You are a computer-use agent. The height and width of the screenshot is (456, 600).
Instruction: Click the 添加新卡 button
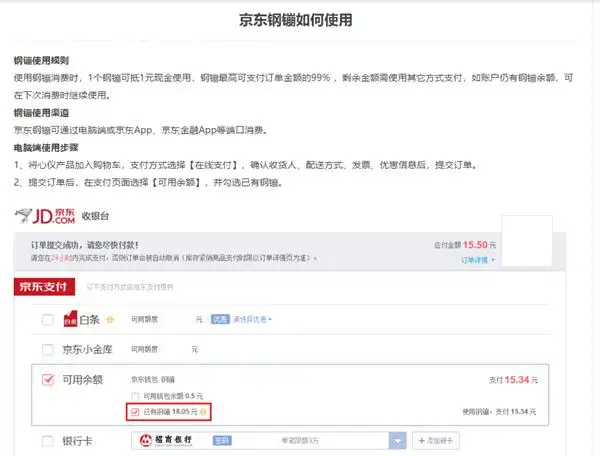pos(436,441)
